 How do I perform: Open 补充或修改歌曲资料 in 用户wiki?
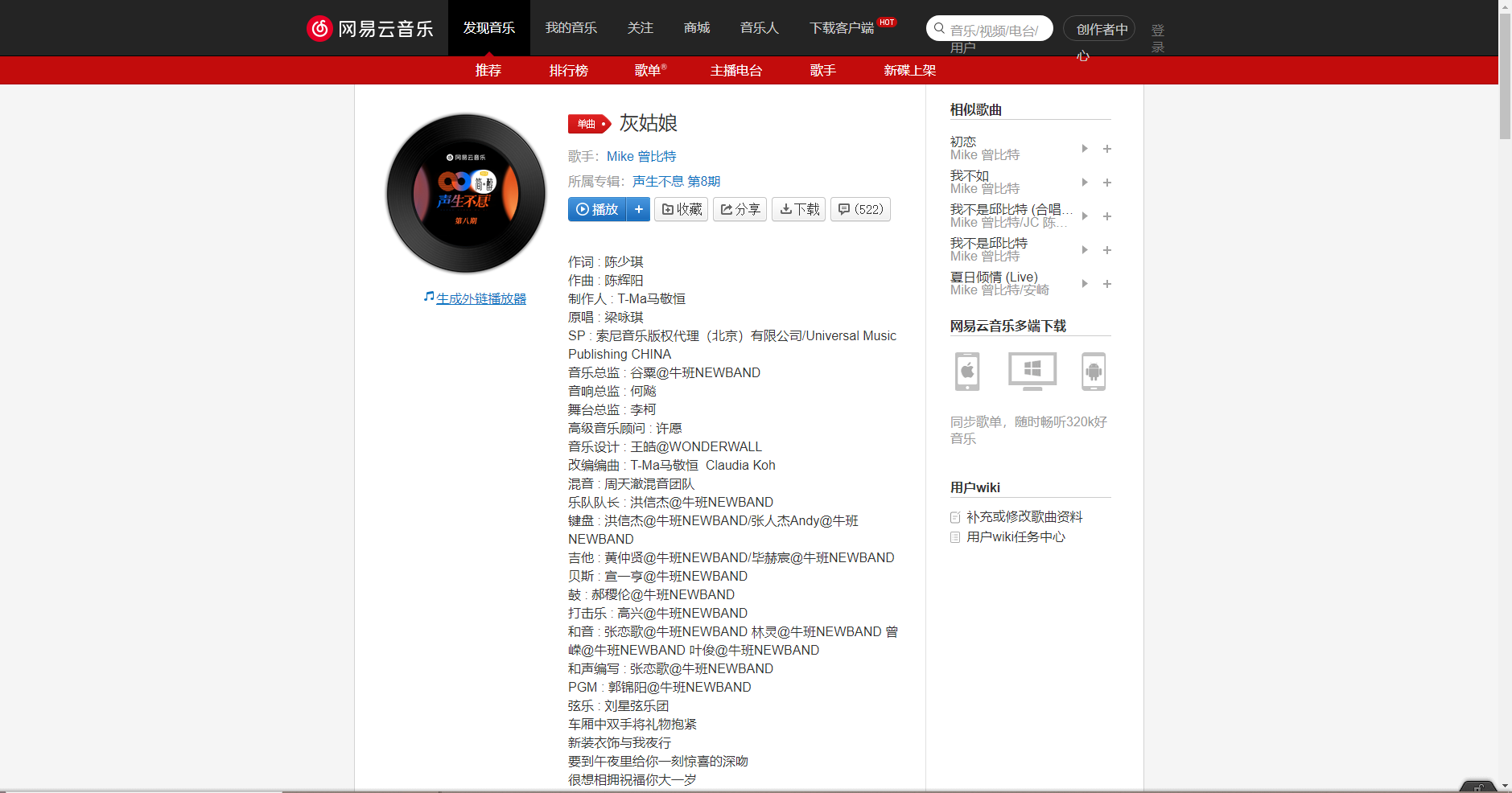coord(1025,516)
